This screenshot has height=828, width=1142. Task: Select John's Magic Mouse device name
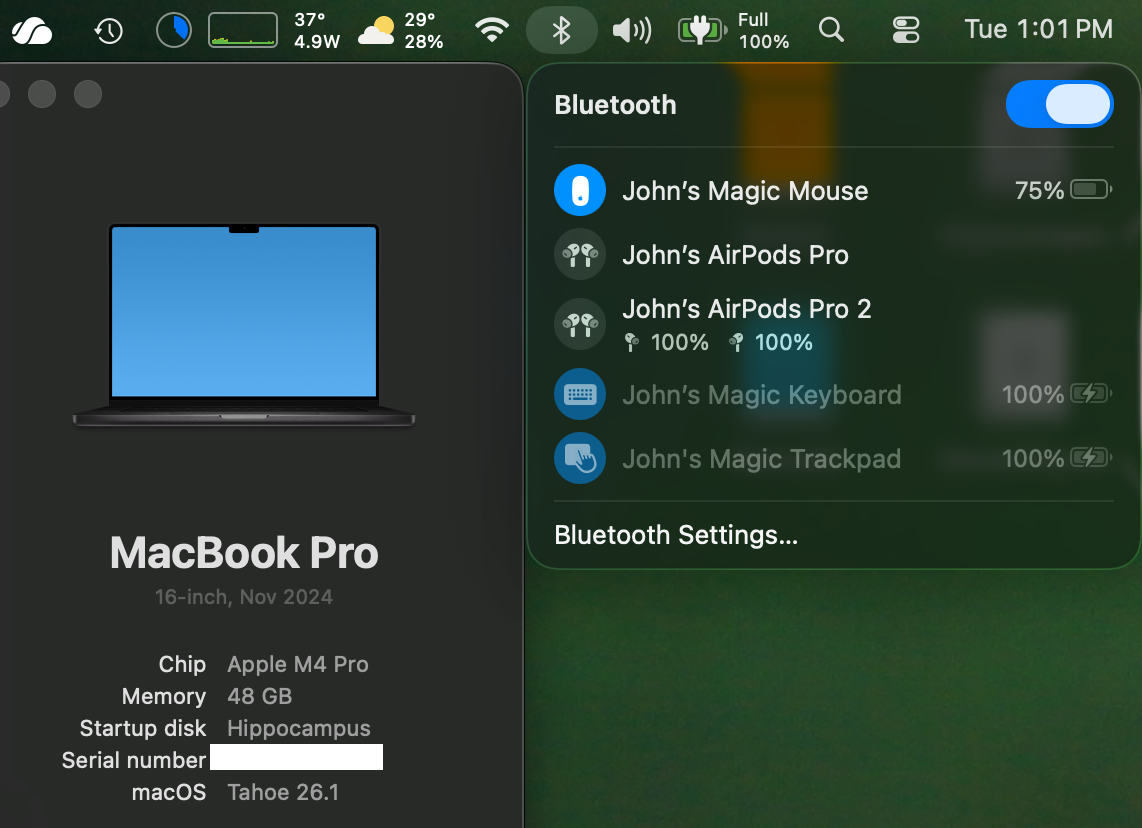coord(745,191)
